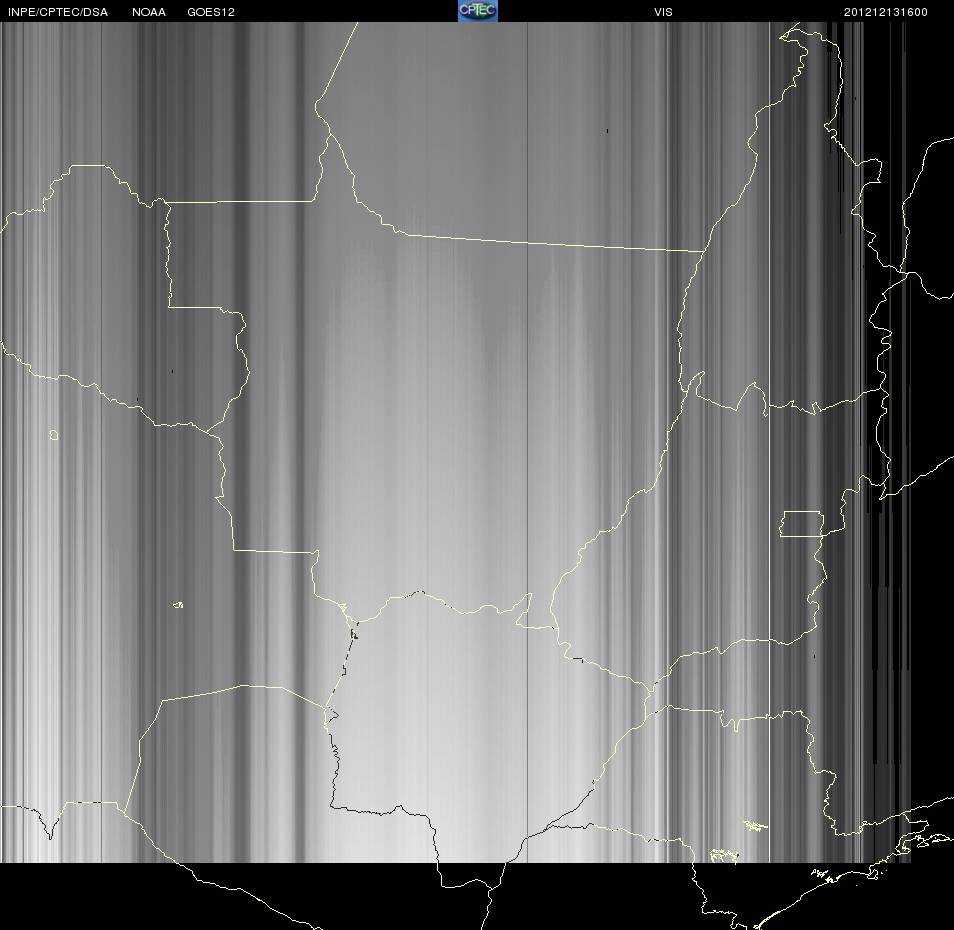This screenshot has width=954, height=930.
Task: Click the 201212131600 timestamp
Action: (885, 12)
